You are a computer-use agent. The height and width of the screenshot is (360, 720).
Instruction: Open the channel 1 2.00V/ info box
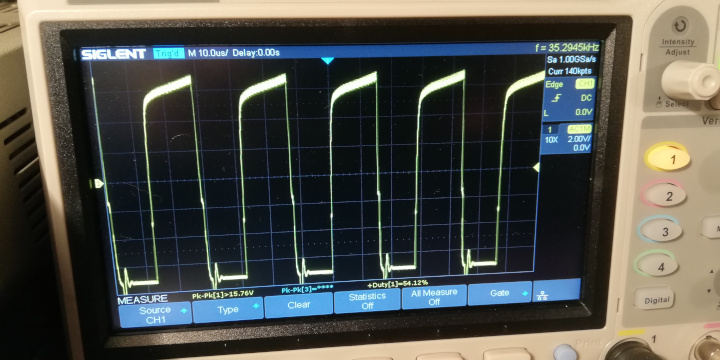(568, 139)
